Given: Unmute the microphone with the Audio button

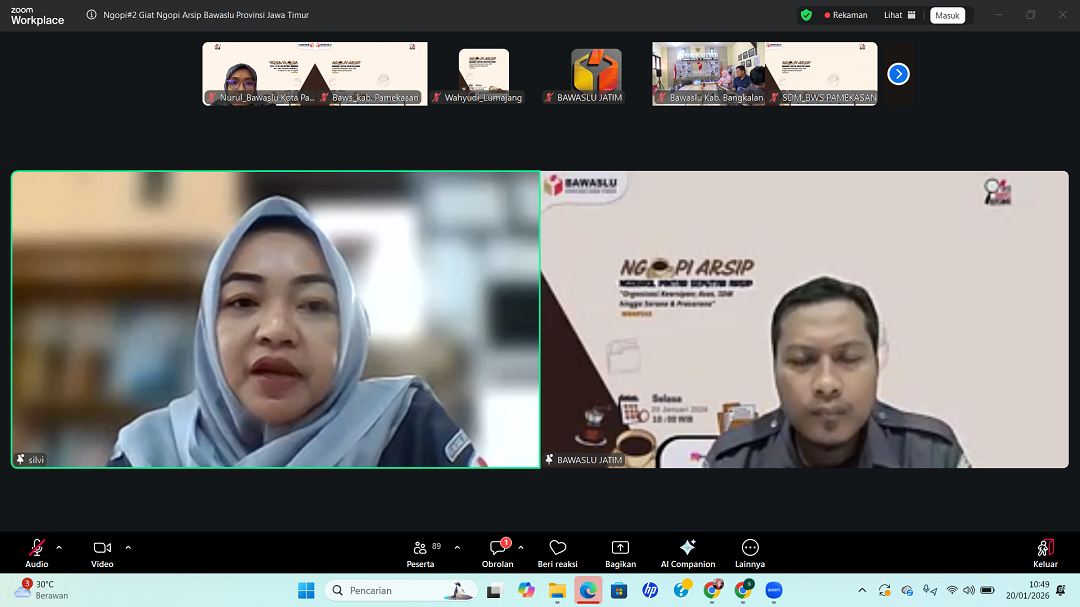Looking at the screenshot, I should 37,553.
